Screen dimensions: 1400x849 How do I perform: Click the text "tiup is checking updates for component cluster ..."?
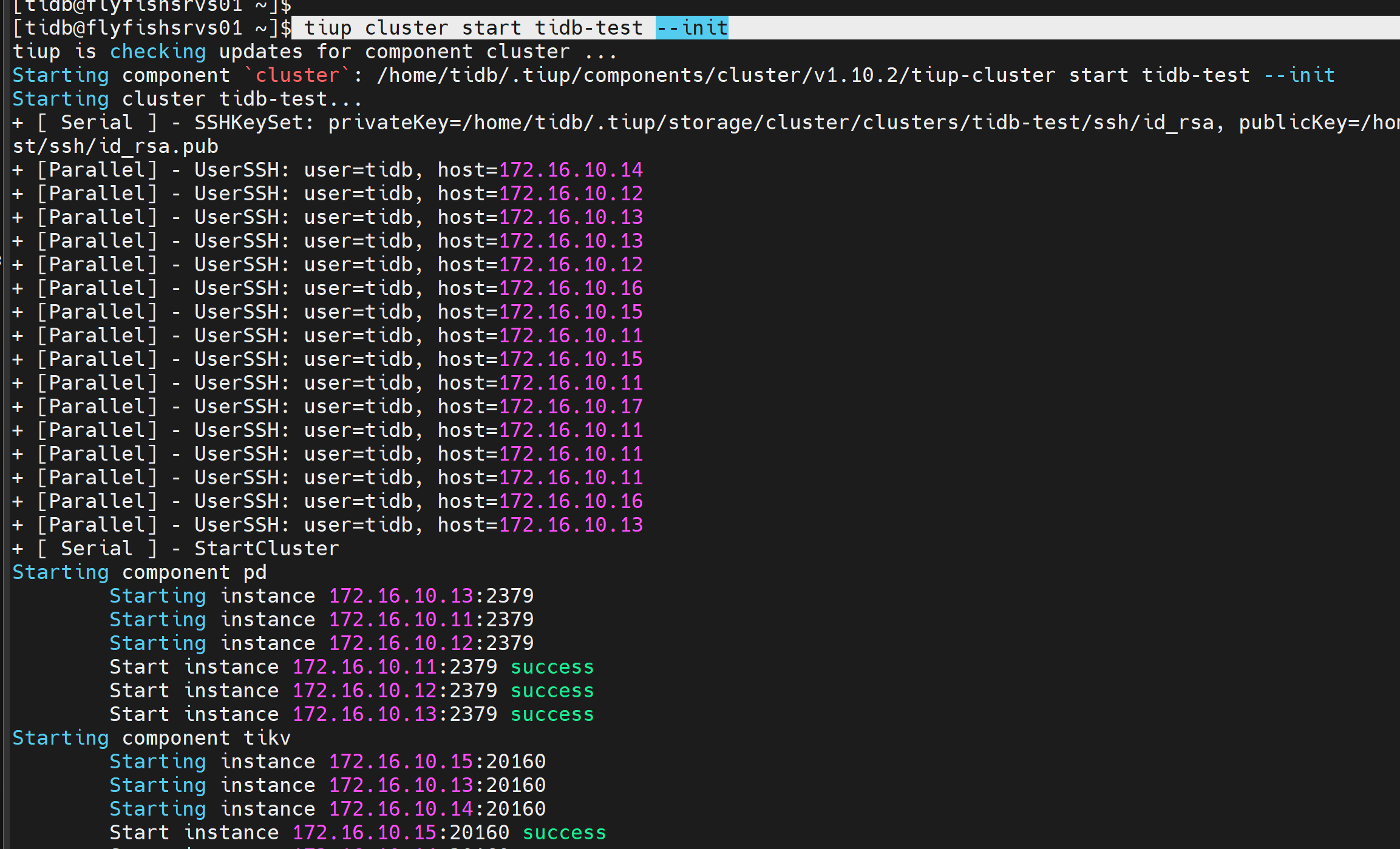point(315,52)
